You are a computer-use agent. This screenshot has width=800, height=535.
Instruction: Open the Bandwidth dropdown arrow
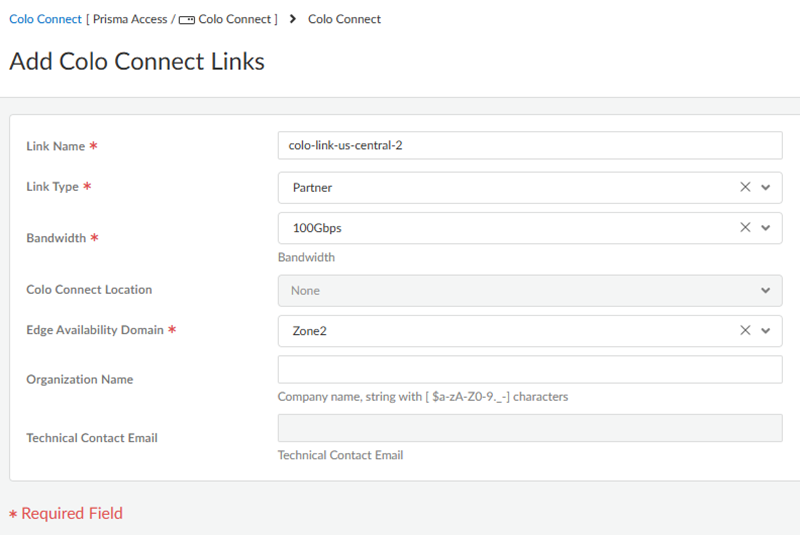click(766, 228)
